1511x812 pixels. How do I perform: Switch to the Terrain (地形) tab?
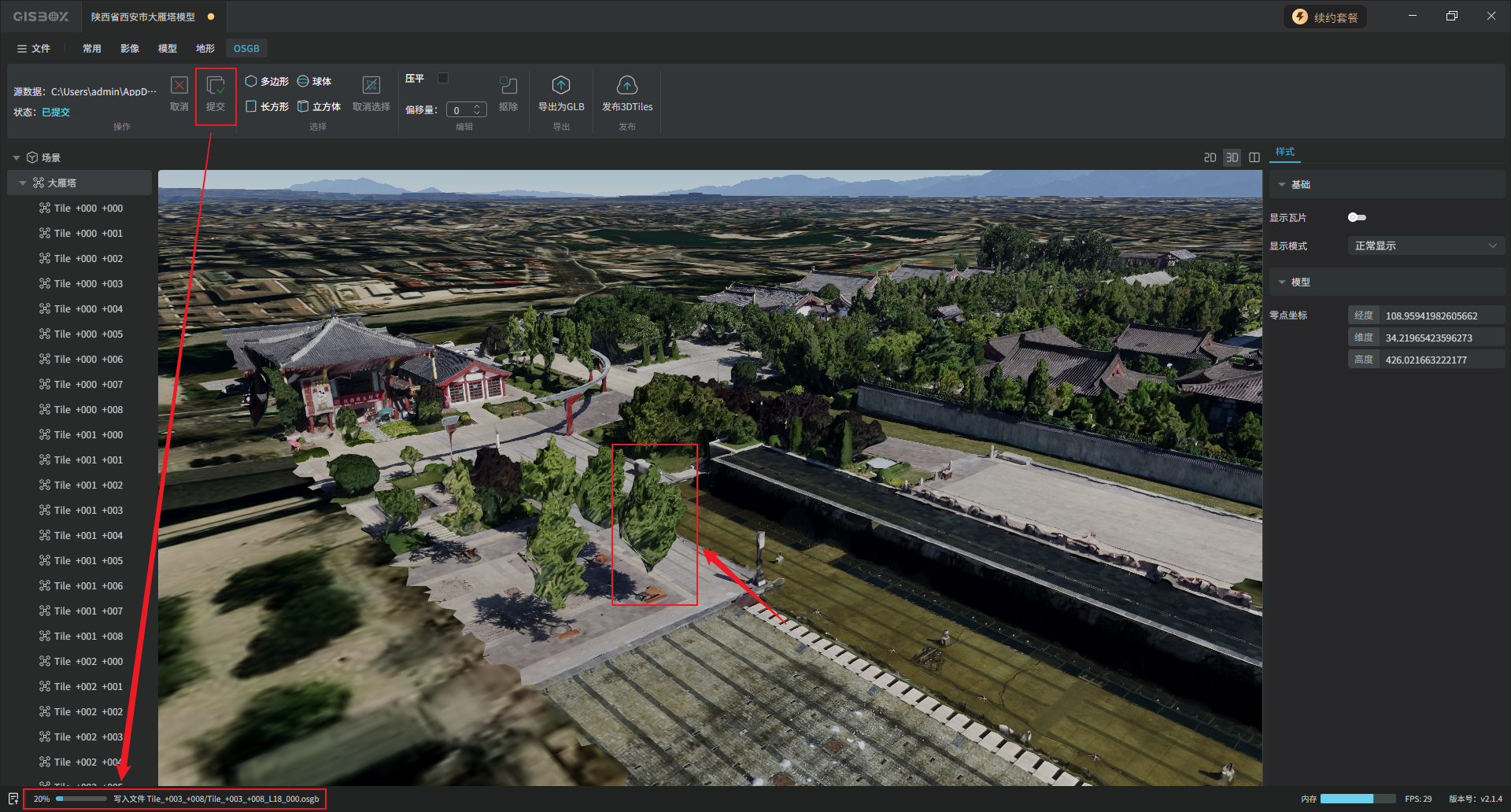205,48
